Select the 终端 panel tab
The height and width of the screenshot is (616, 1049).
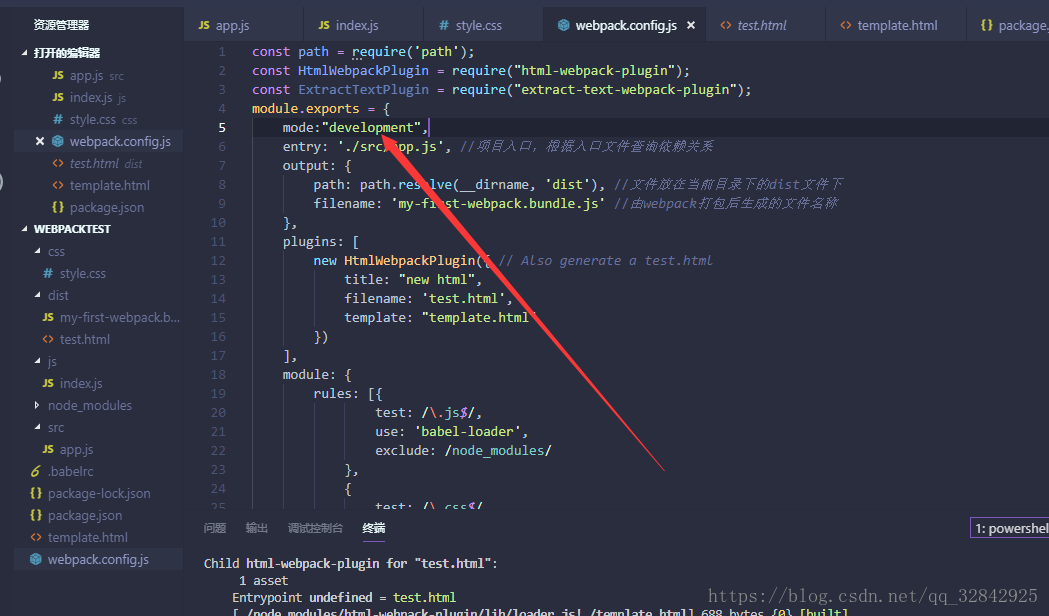click(x=374, y=528)
